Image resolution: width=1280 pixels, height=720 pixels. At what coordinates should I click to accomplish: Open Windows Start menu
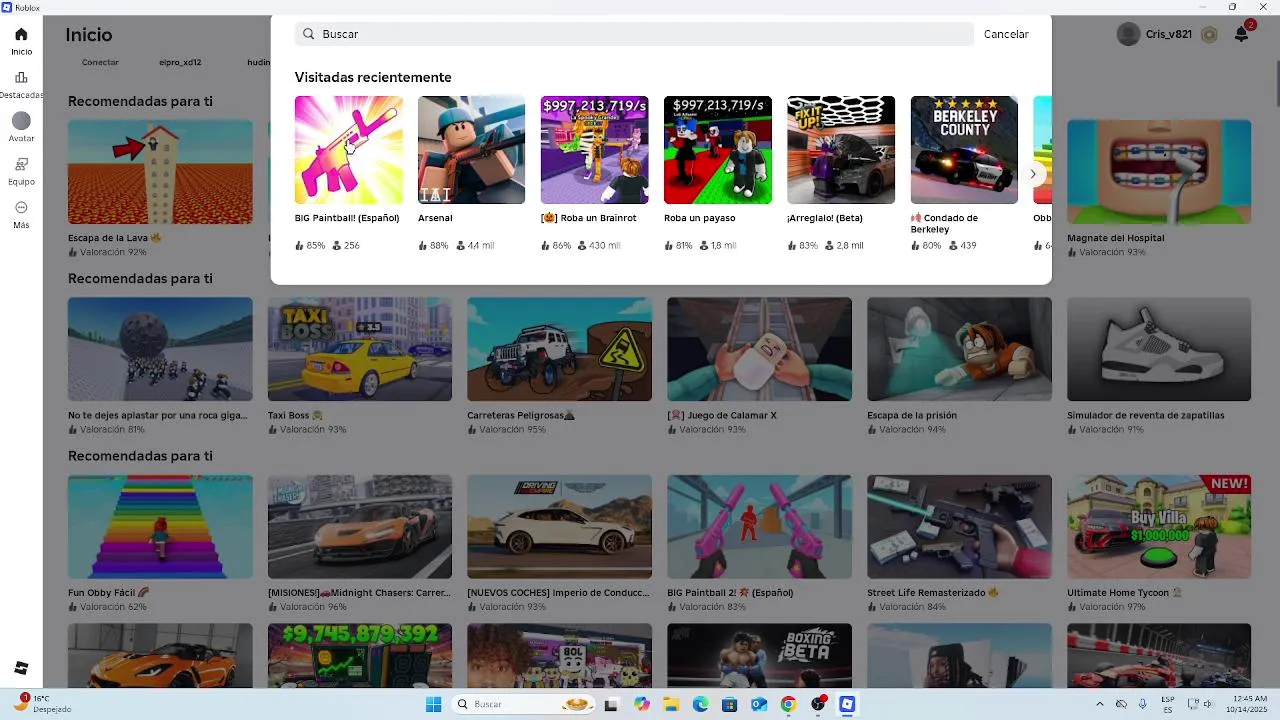433,704
